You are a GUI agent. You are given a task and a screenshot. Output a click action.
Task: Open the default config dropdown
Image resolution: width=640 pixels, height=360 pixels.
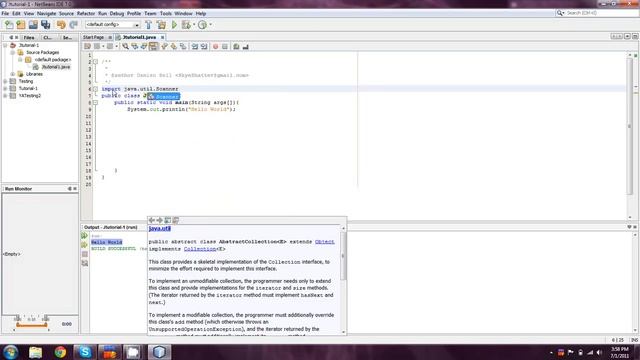tap(137, 25)
